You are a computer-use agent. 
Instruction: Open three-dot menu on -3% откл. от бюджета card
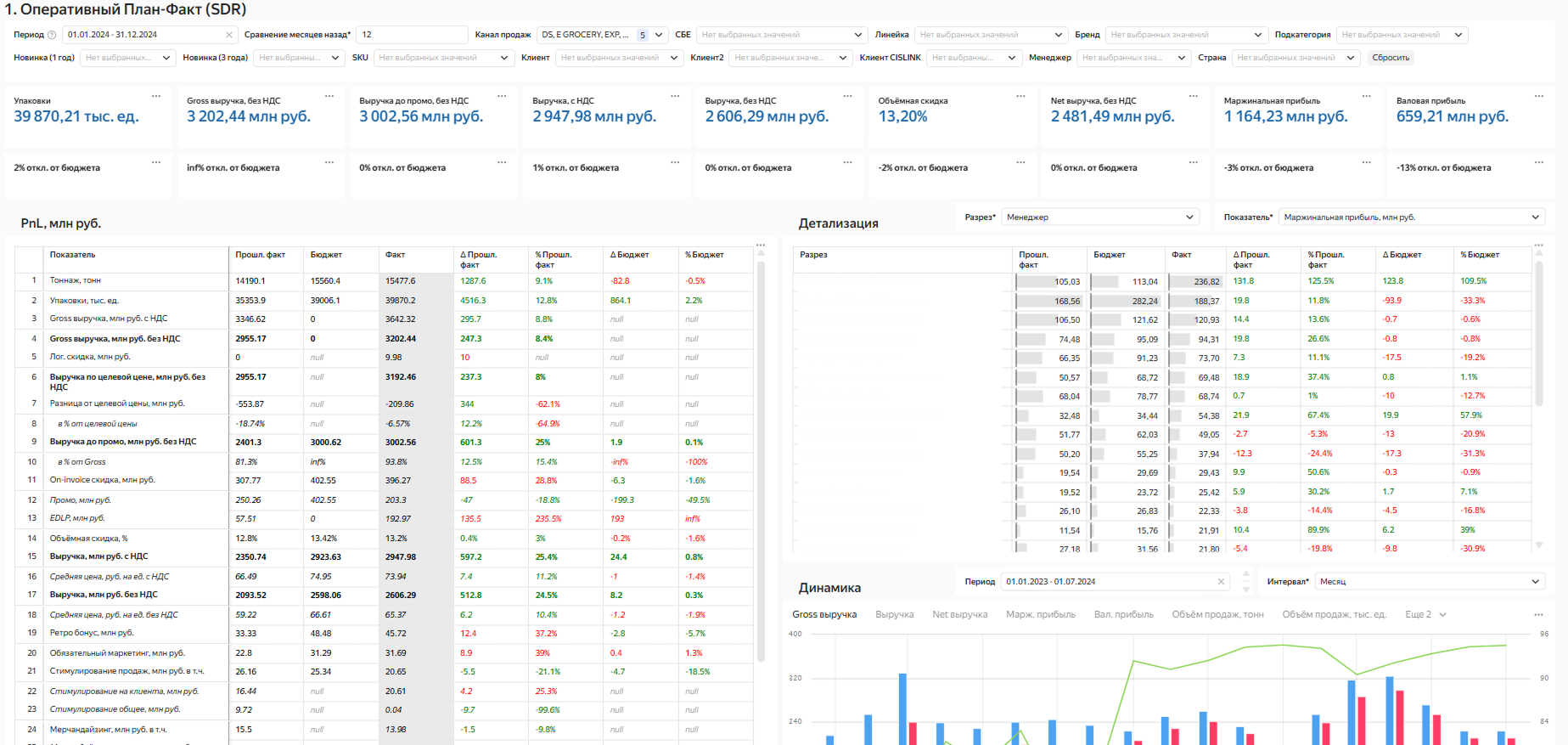coord(1366,162)
